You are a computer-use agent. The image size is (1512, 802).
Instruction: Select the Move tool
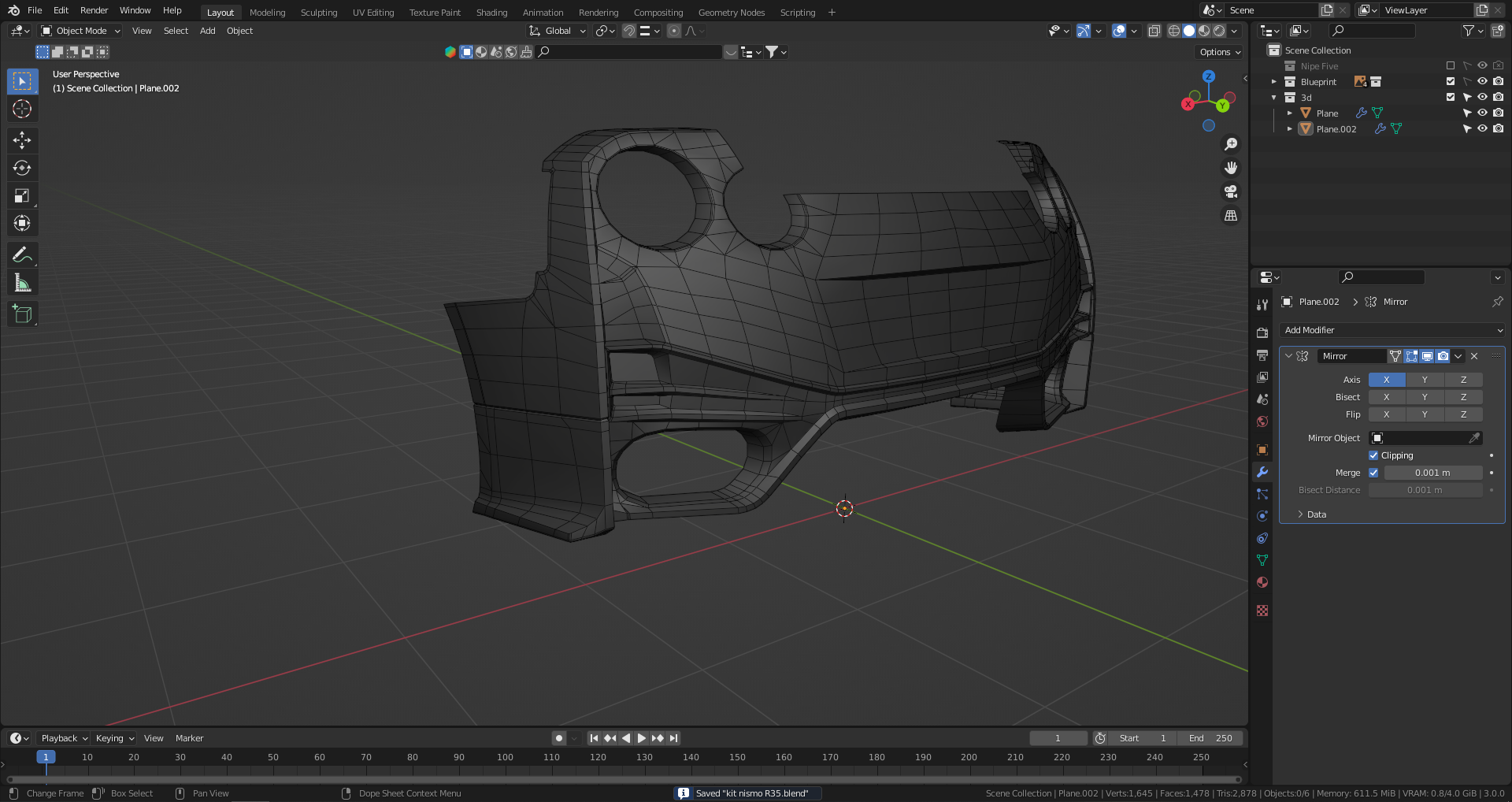(x=22, y=140)
